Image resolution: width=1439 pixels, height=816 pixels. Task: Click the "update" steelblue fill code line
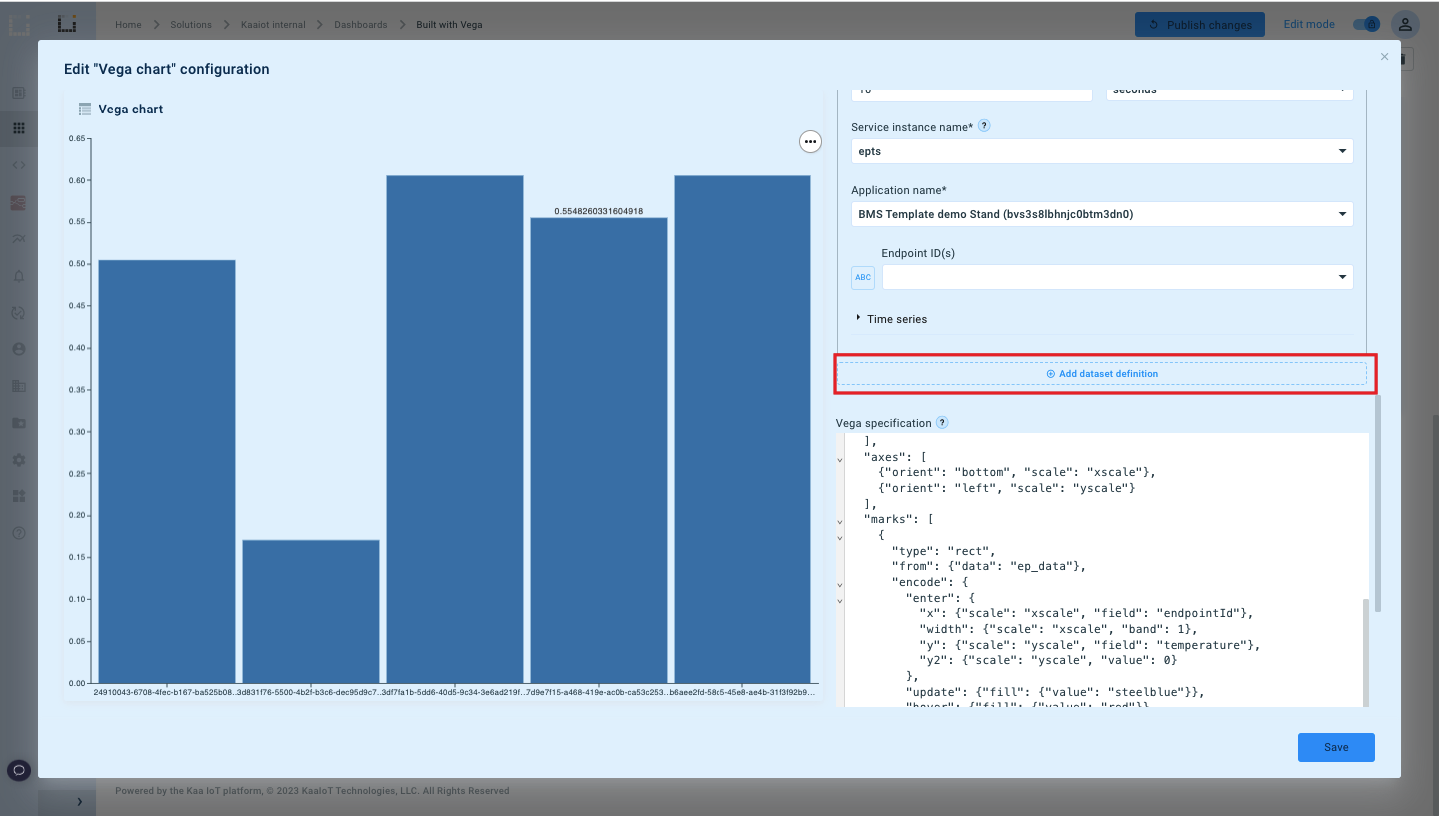pos(1054,692)
